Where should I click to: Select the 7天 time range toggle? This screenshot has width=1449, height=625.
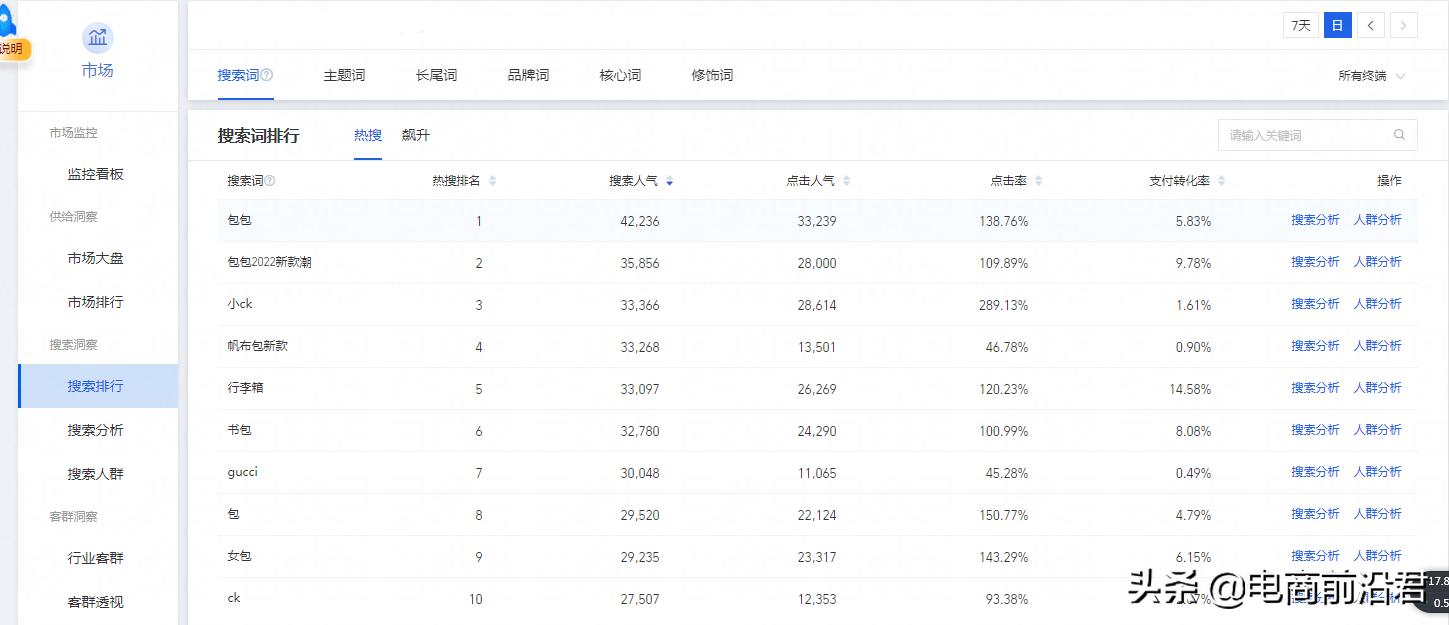1300,25
